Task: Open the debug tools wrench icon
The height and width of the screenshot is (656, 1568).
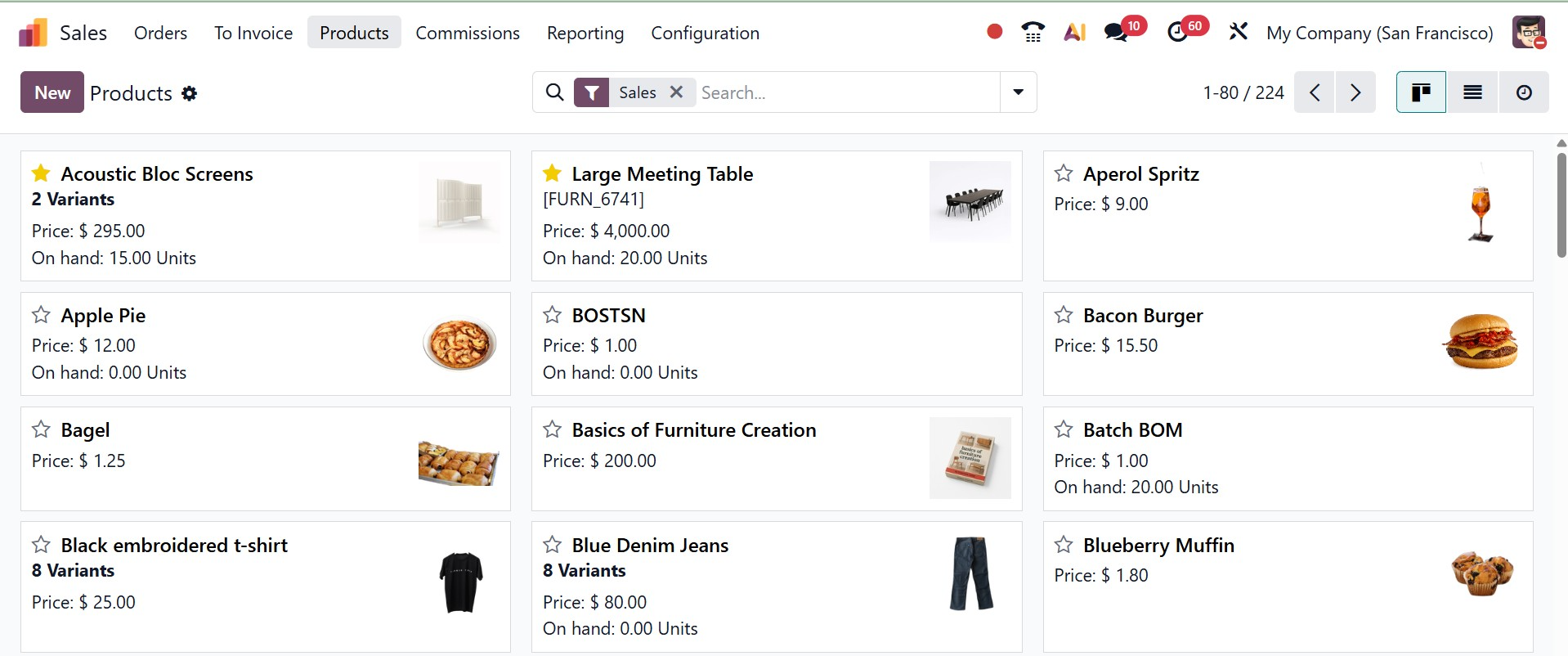Action: click(1239, 33)
